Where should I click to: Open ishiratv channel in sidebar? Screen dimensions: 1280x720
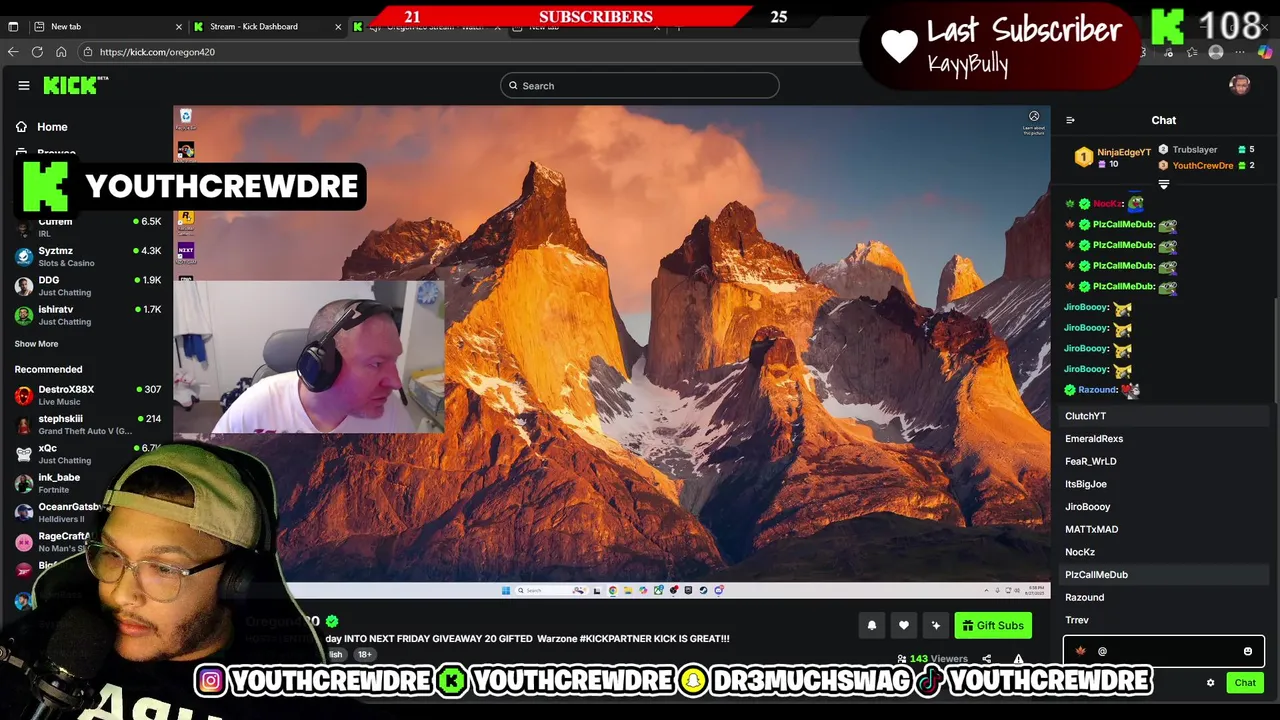point(88,315)
